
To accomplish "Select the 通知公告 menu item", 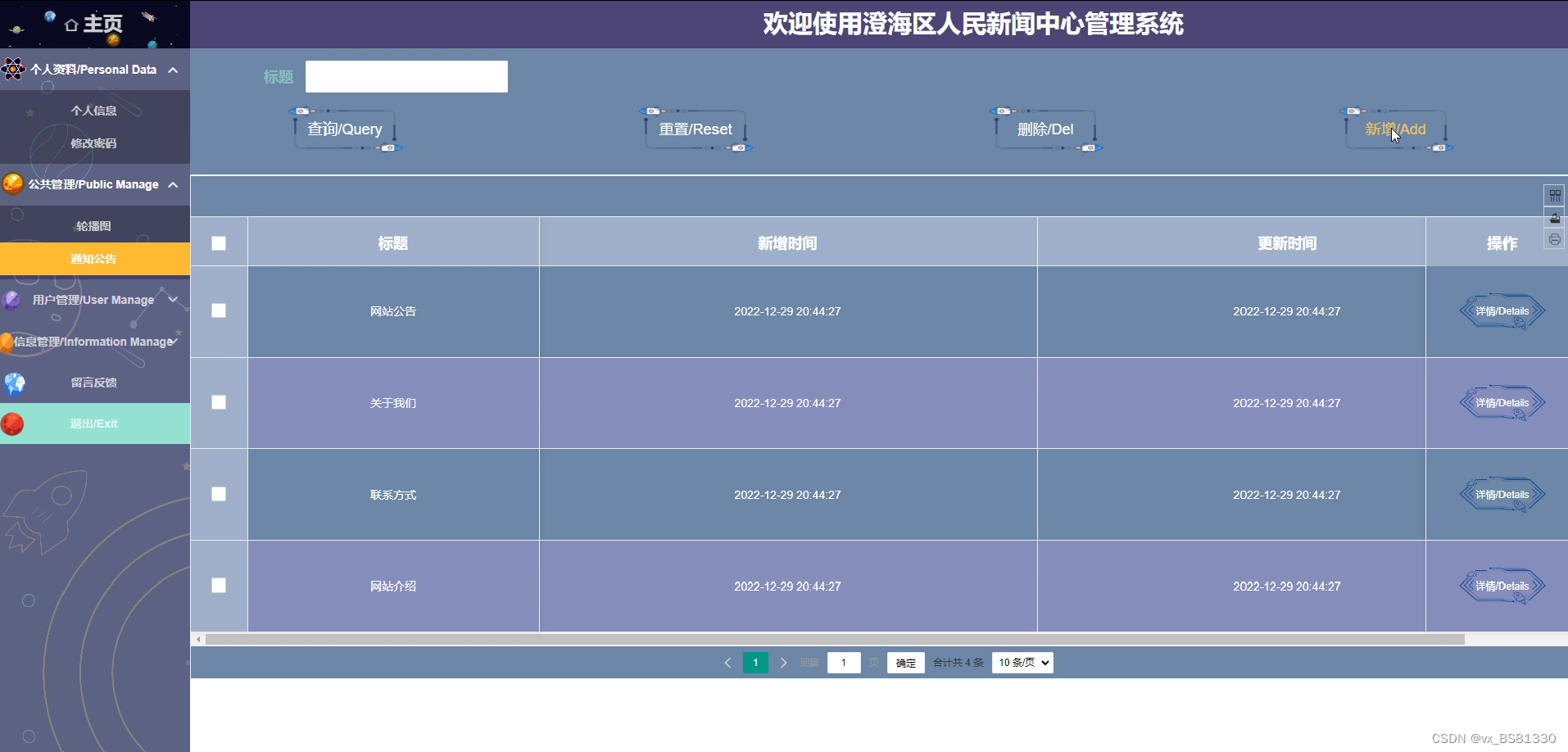I will (x=94, y=259).
